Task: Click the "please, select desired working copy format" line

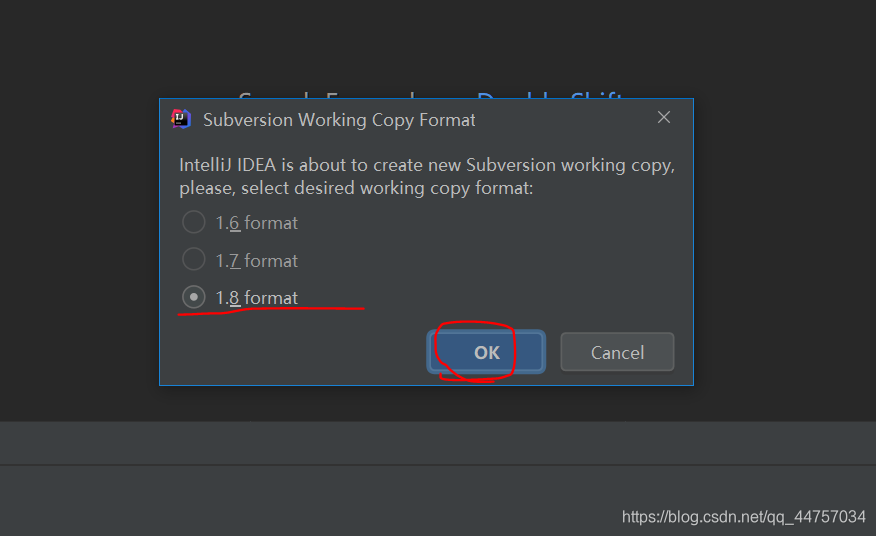Action: 355,188
